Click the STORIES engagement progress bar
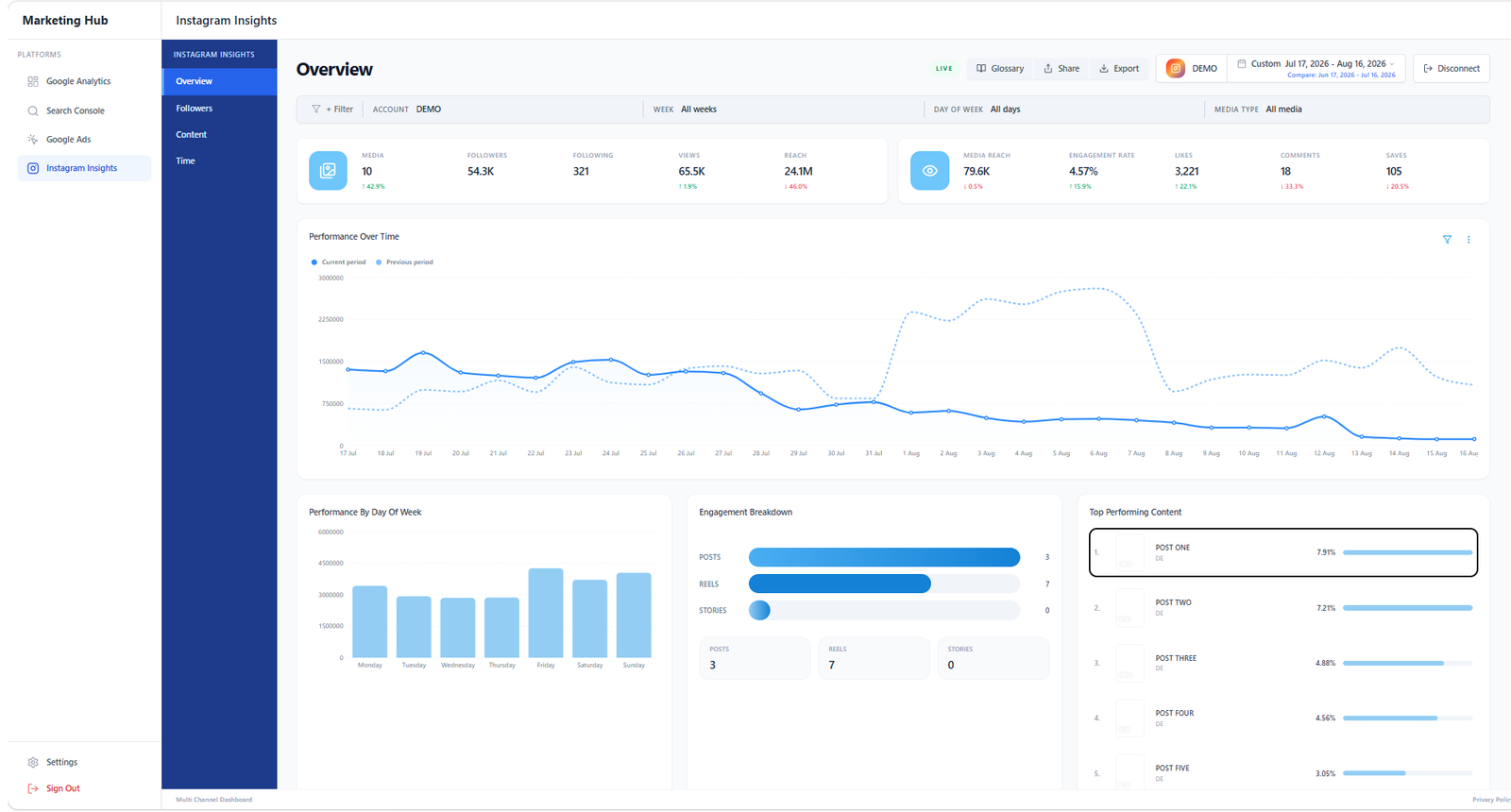Screen dimensions: 1511x812 coord(884,610)
